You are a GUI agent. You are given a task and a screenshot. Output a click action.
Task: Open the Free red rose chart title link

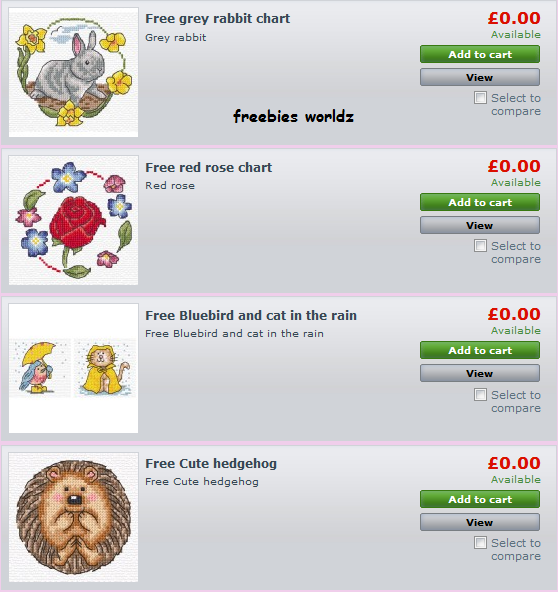tap(208, 167)
